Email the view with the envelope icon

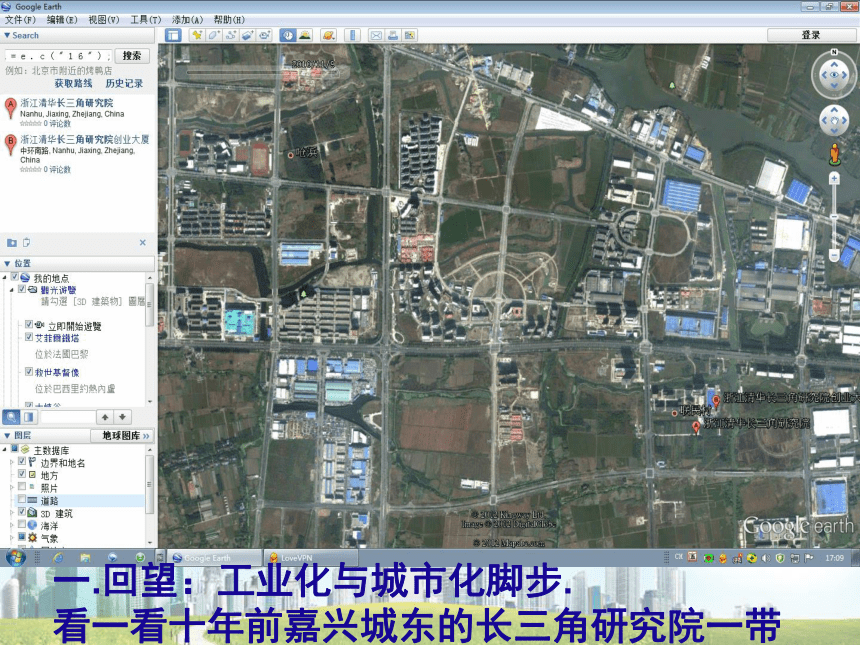tap(376, 36)
